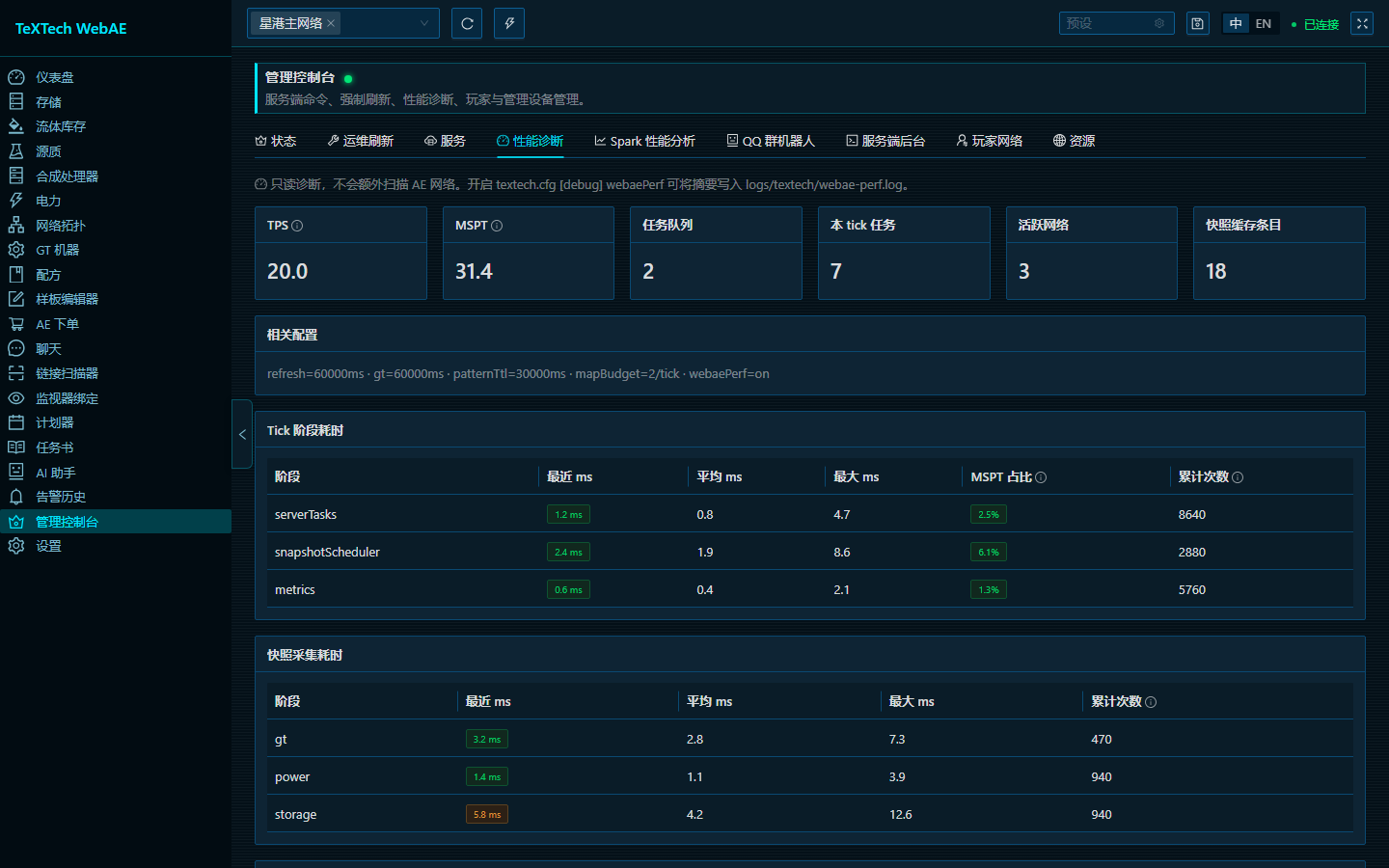Open 设置 in the sidebar
Screen dimensions: 1389x868
[x=116, y=546]
